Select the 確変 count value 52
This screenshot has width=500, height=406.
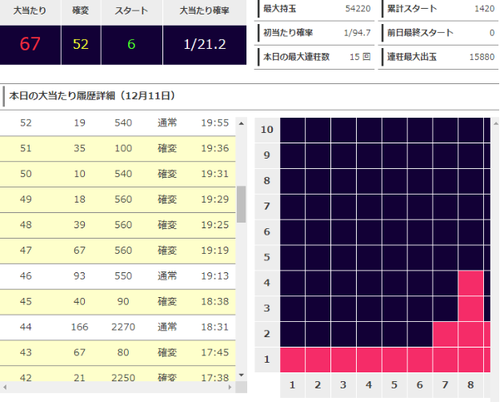[81, 44]
